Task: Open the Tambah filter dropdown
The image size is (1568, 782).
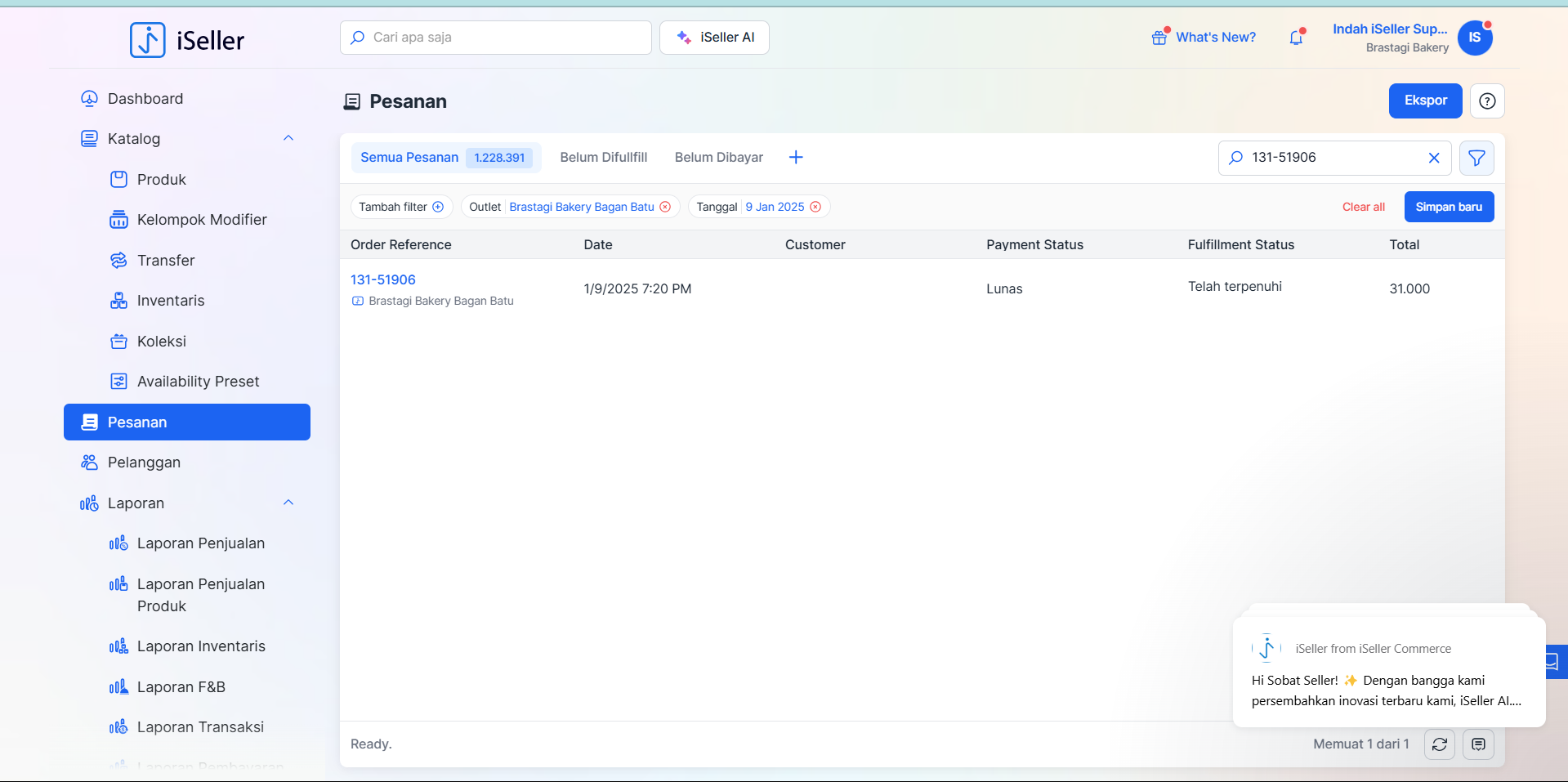Action: pyautogui.click(x=401, y=207)
